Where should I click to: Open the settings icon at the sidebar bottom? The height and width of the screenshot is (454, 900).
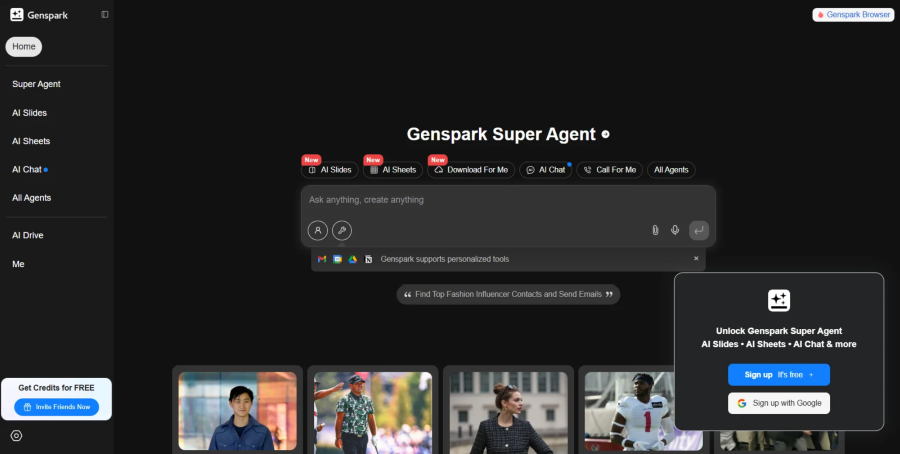click(x=16, y=436)
